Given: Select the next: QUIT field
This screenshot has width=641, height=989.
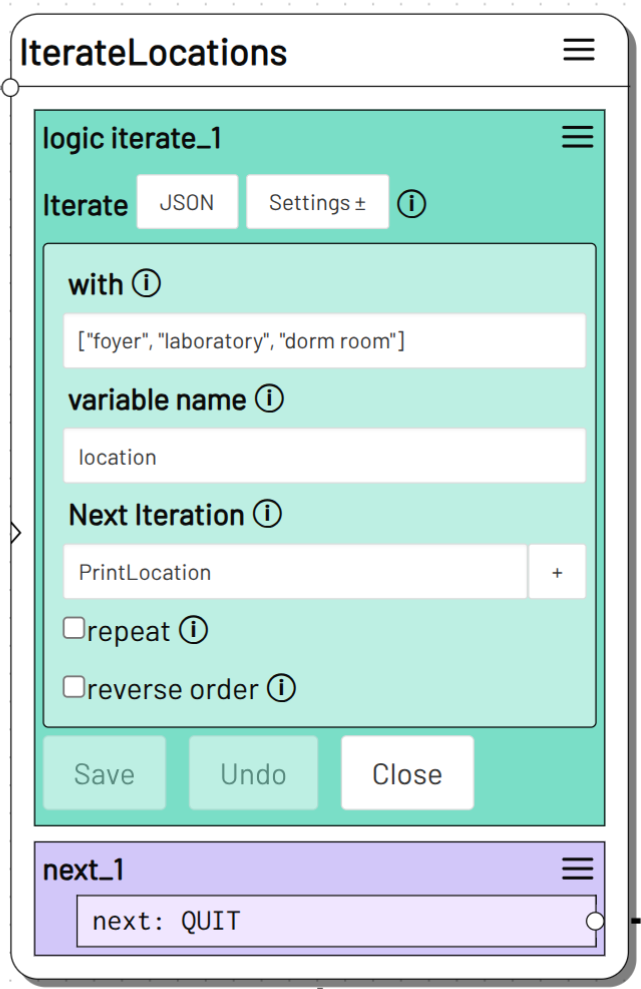Looking at the screenshot, I should (335, 921).
